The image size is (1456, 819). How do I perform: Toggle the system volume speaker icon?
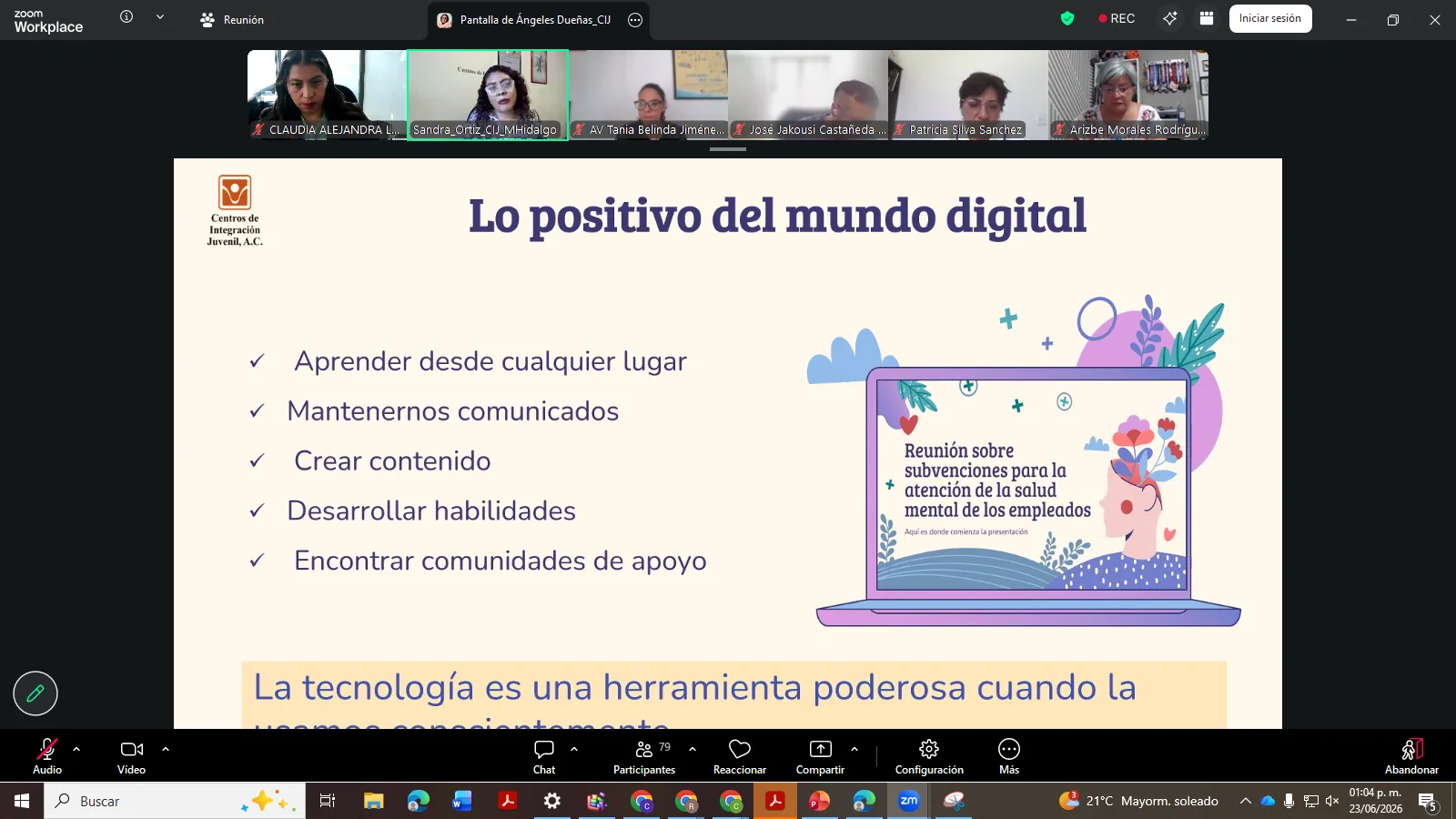[x=1332, y=801]
